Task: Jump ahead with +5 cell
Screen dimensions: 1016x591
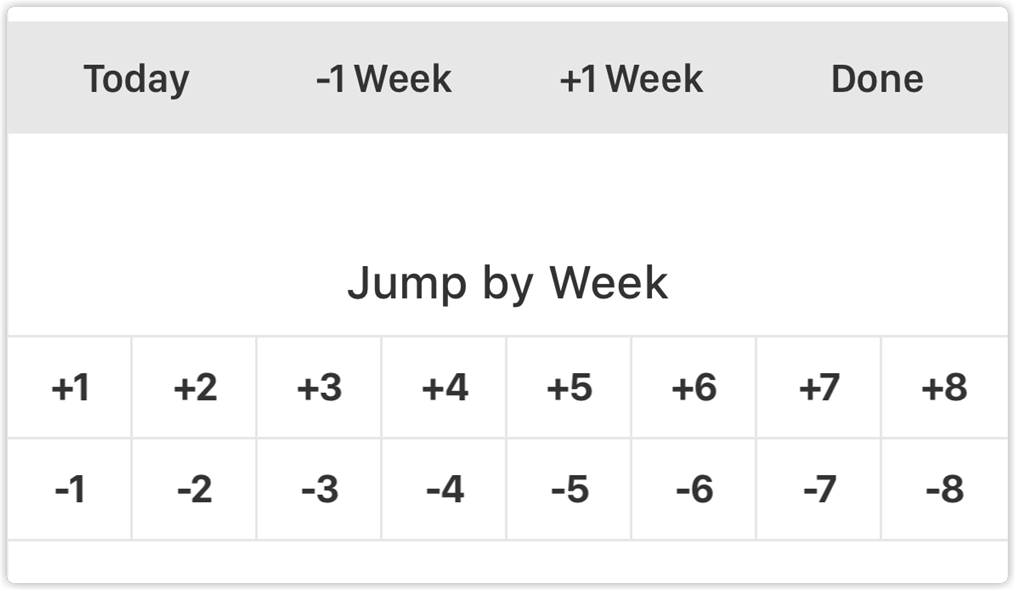Action: pos(570,388)
